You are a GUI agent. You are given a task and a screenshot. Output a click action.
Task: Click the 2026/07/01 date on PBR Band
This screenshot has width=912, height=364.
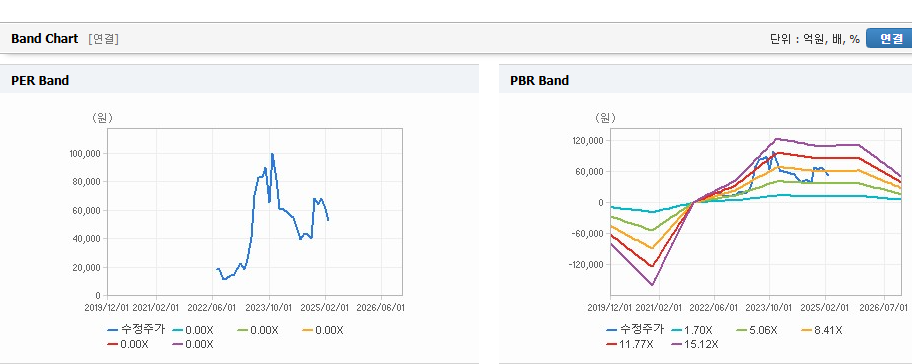click(x=884, y=307)
